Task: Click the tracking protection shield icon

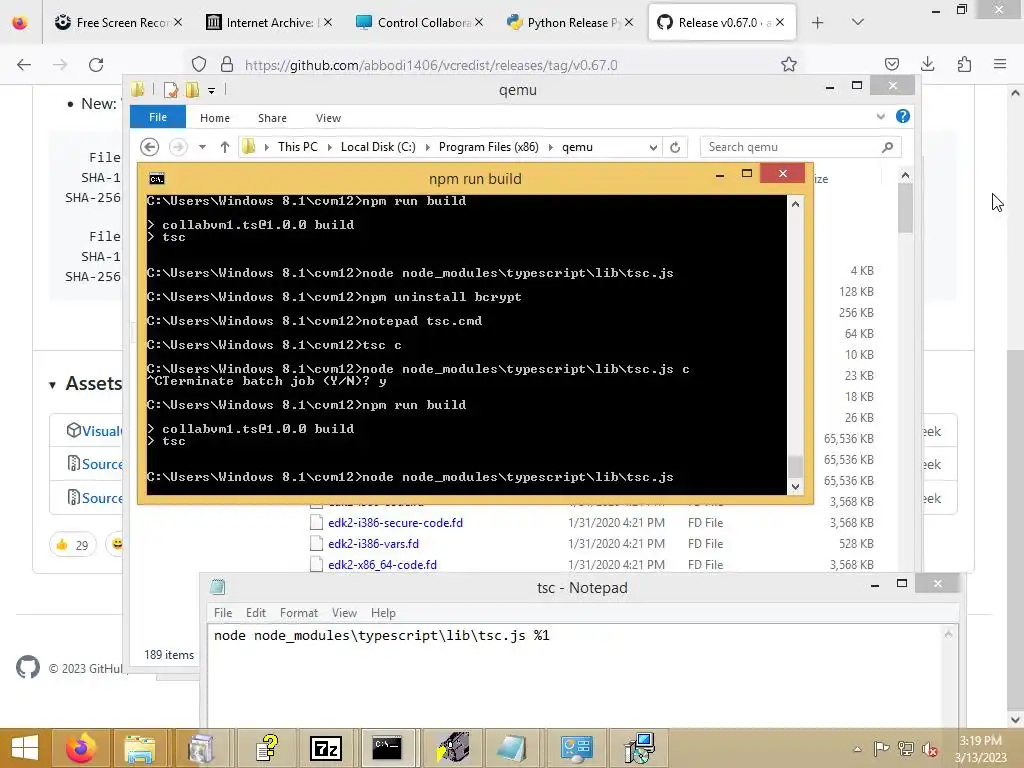Action: pos(199,64)
